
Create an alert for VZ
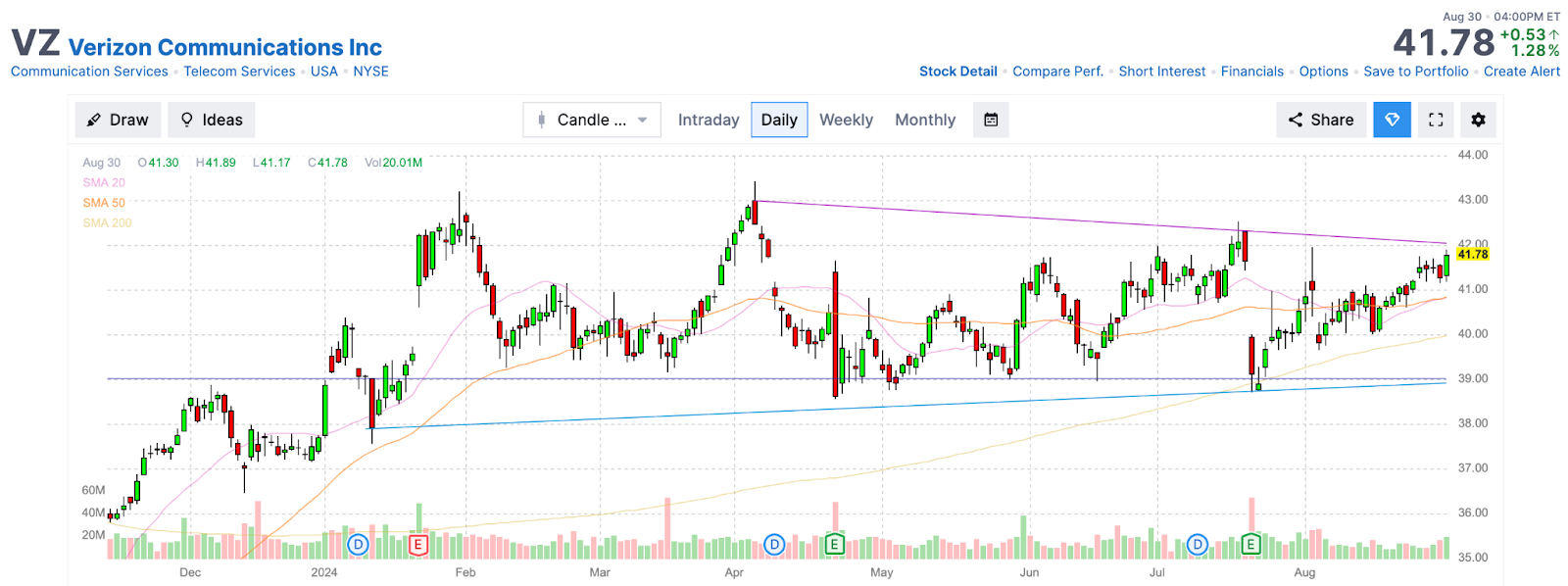pos(1522,72)
